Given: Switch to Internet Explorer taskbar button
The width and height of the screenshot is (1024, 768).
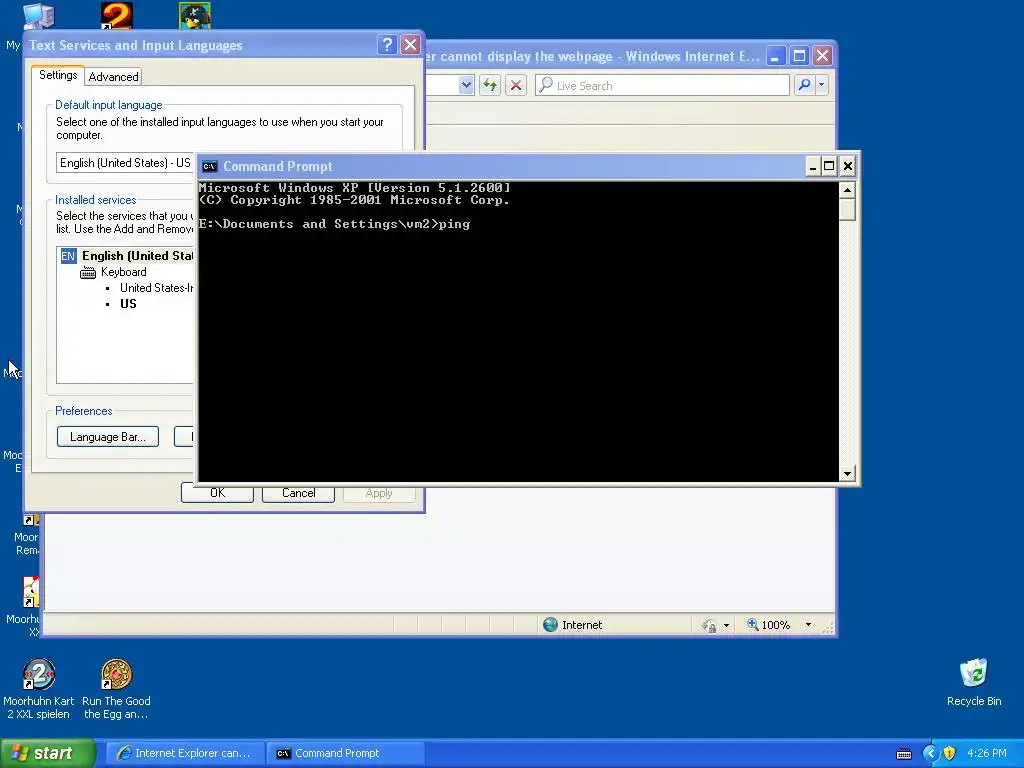Looking at the screenshot, I should (185, 753).
